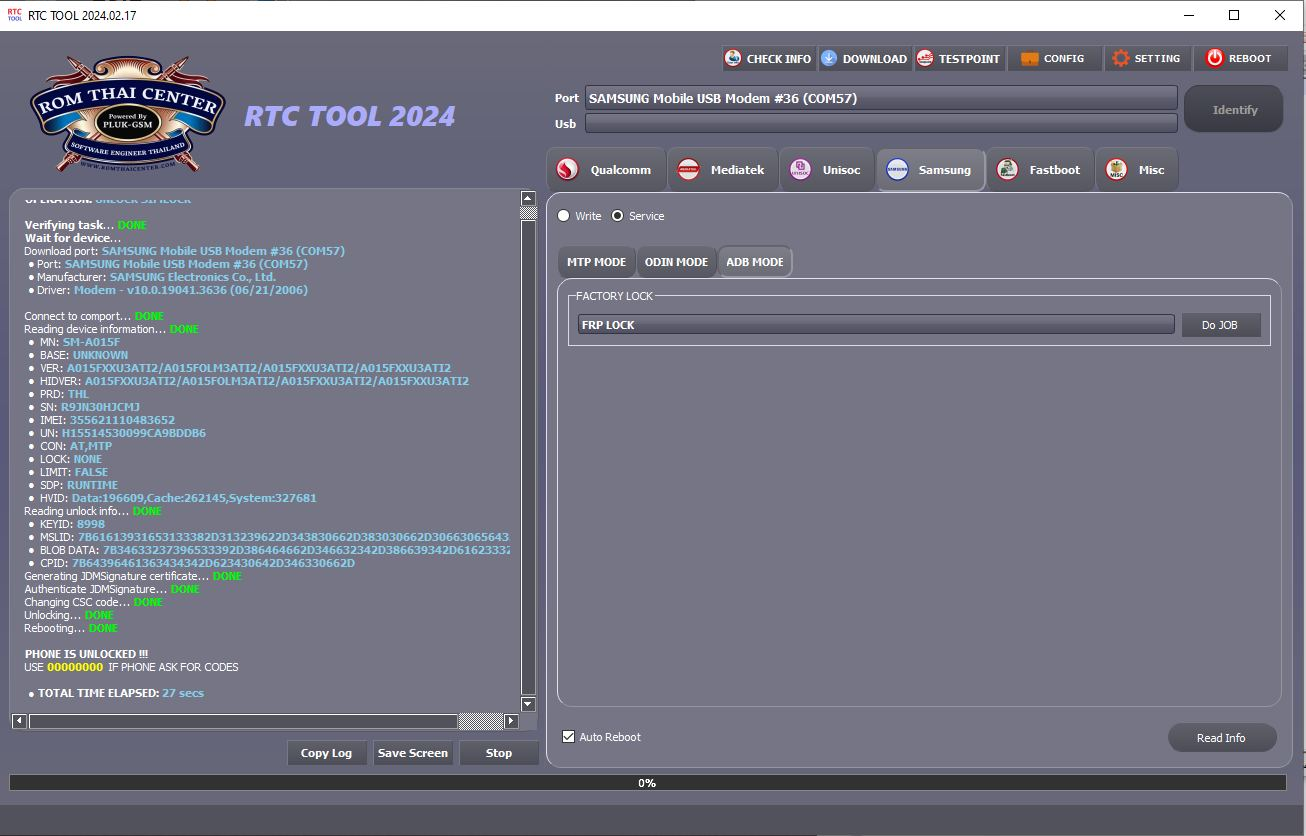Open the Port dropdown showing COM57
This screenshot has width=1306, height=836.
point(881,98)
